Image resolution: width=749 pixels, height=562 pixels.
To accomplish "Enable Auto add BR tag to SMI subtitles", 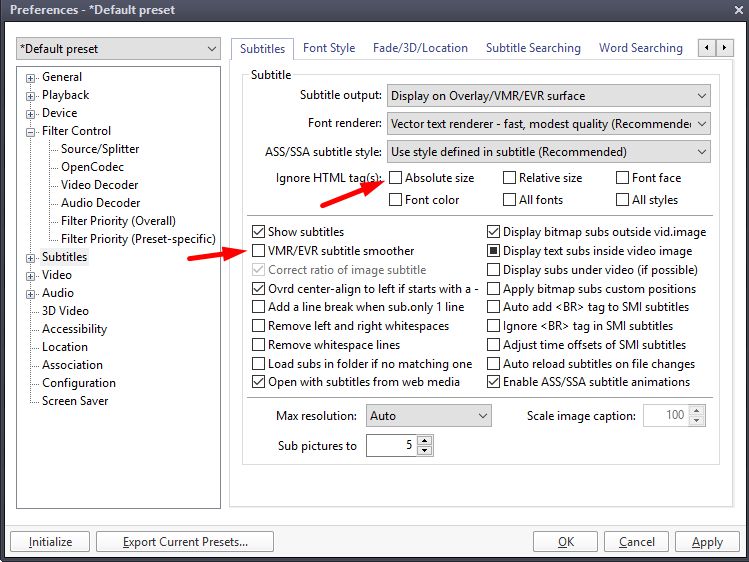I will click(x=493, y=307).
